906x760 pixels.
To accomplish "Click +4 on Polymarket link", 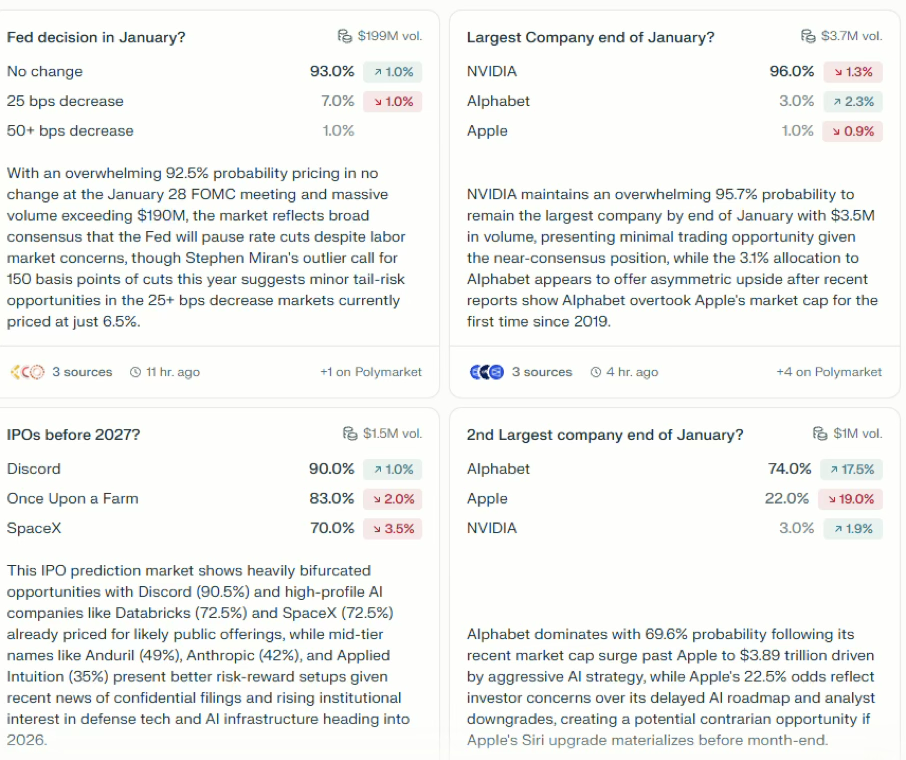I will (x=829, y=372).
